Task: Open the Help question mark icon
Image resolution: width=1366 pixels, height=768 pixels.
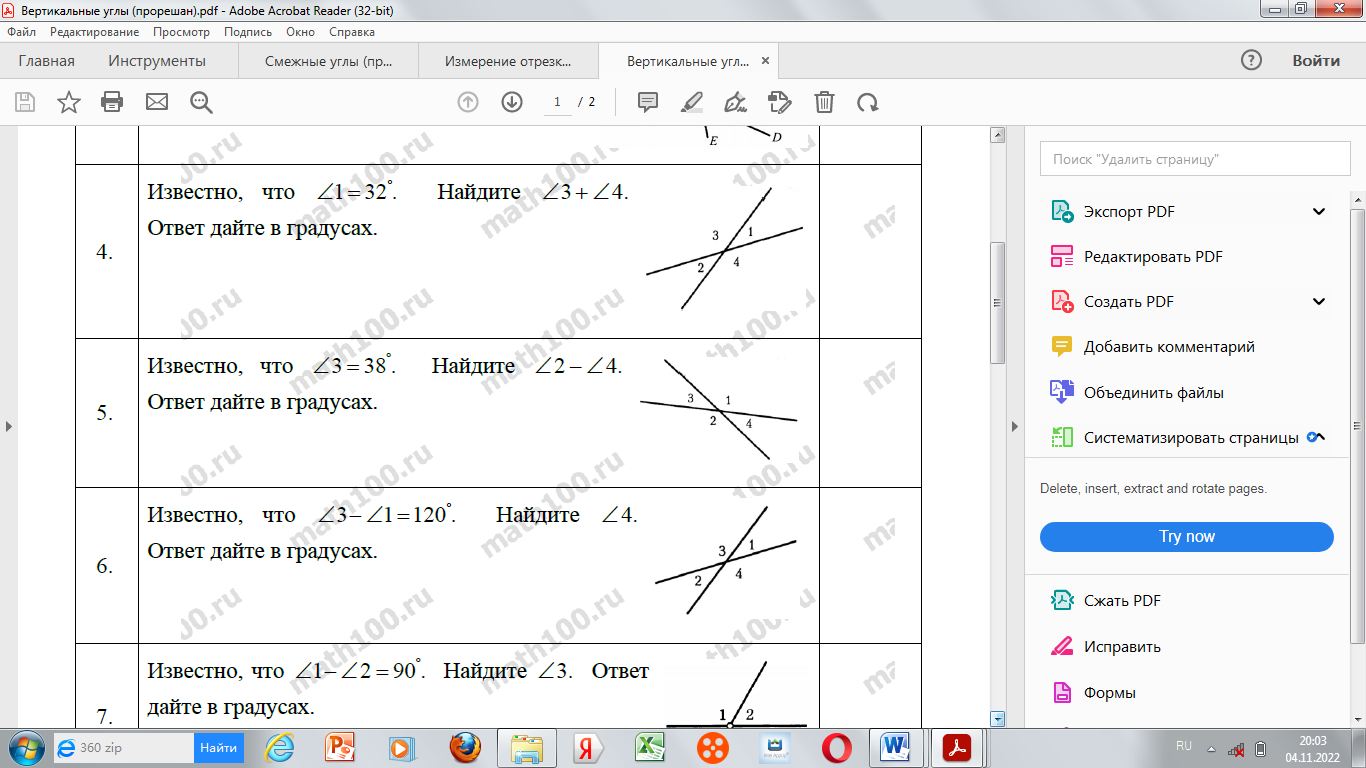Action: [1251, 60]
